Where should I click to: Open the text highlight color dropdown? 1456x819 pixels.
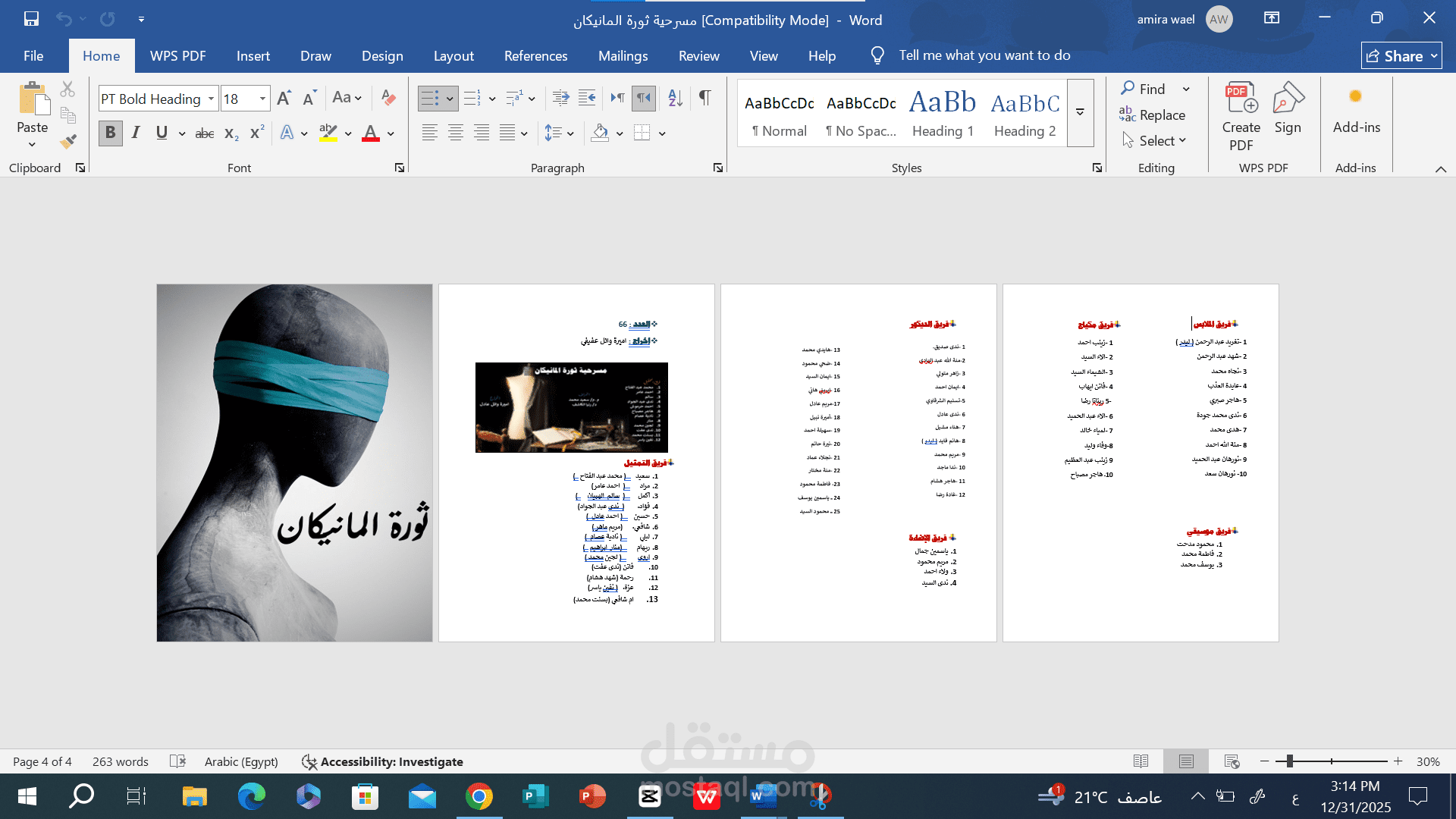click(348, 133)
